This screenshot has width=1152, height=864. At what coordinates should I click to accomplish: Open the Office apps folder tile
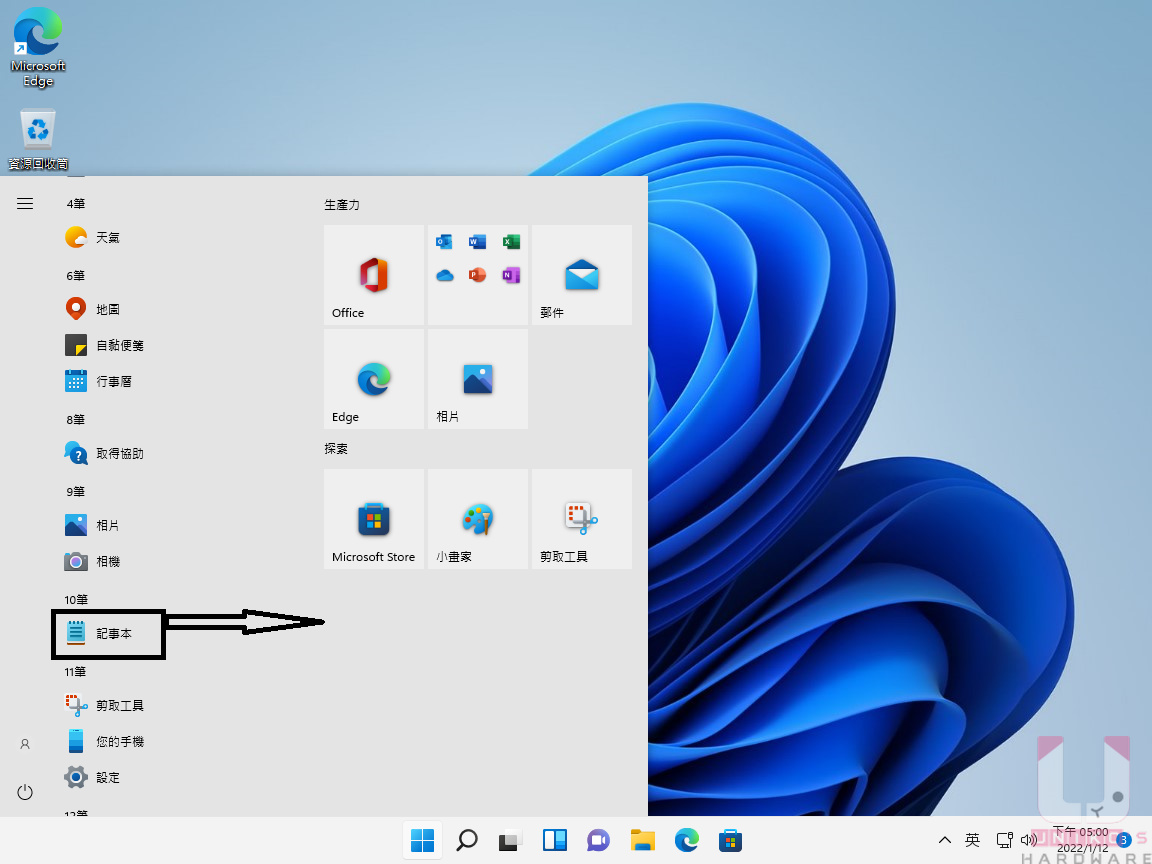pyautogui.click(x=478, y=275)
